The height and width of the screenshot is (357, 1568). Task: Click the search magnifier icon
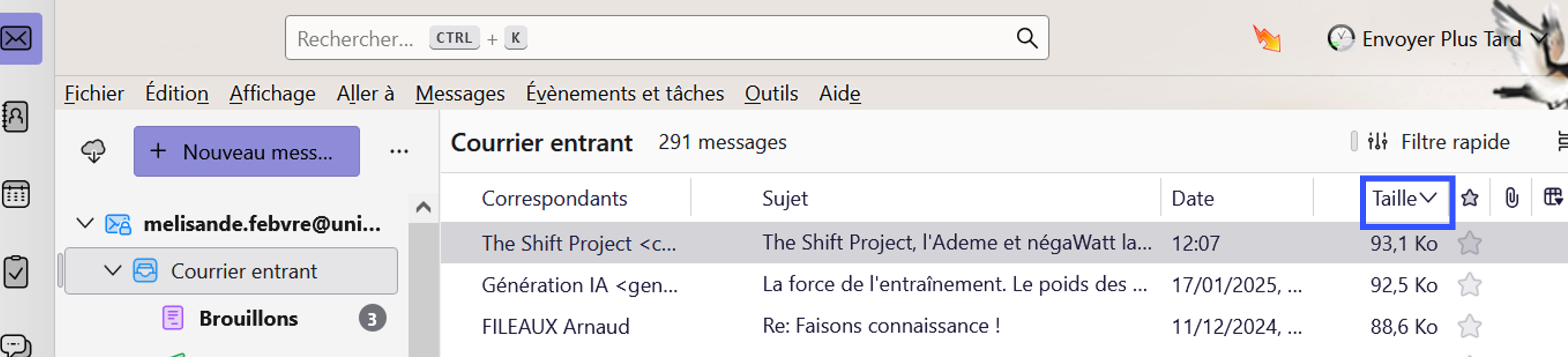pyautogui.click(x=1026, y=38)
